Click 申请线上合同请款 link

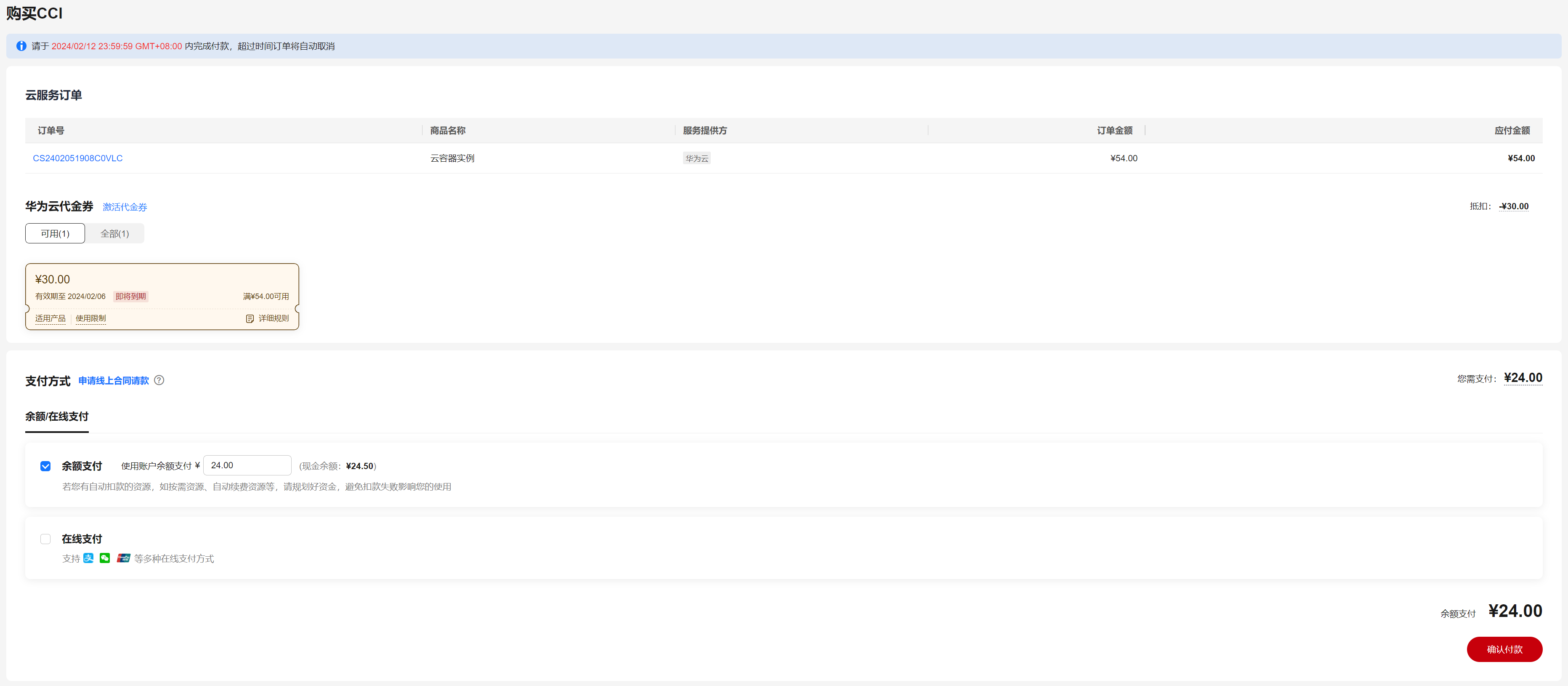point(113,380)
